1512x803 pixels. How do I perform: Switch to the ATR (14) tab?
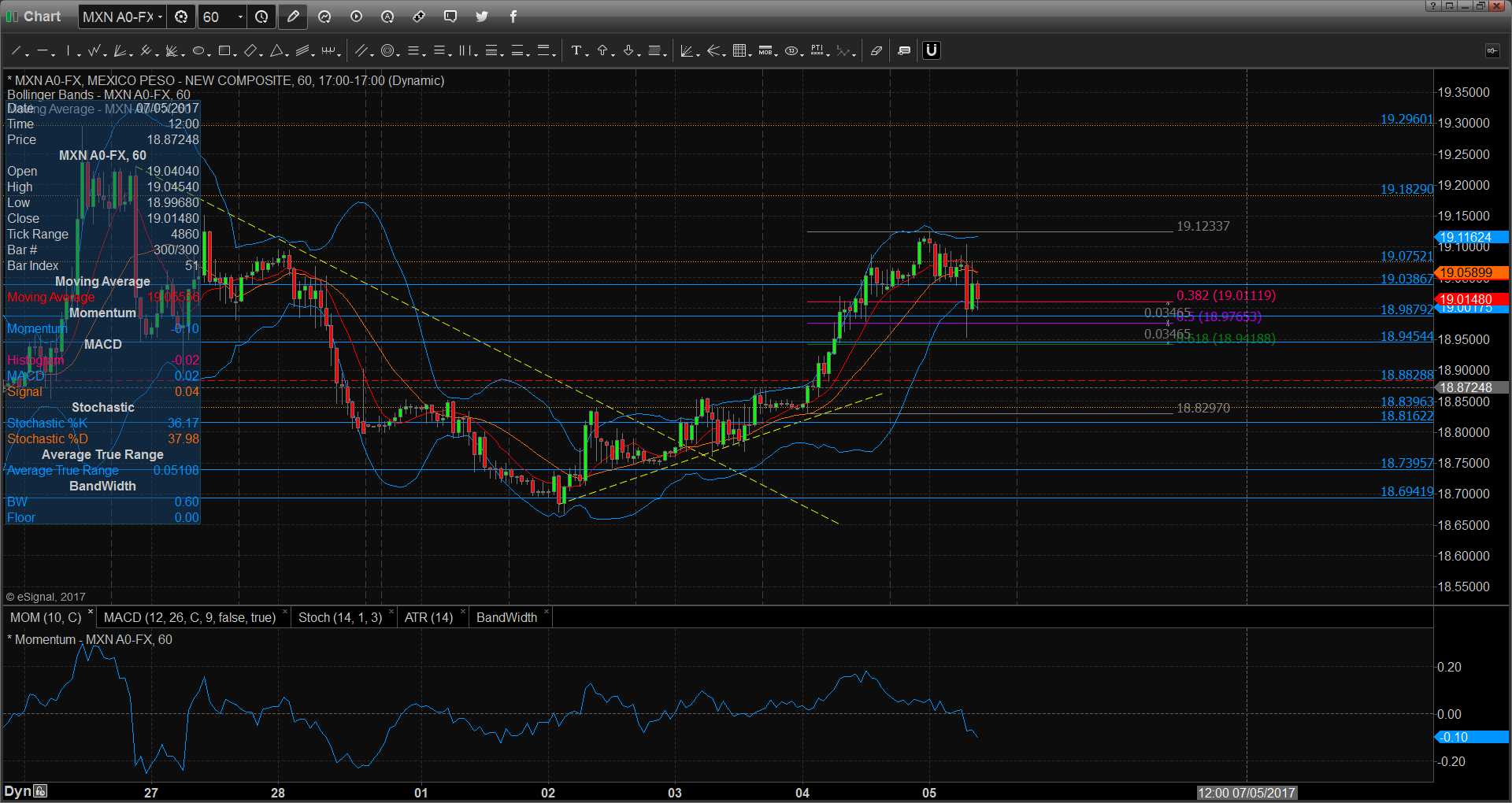pos(428,618)
